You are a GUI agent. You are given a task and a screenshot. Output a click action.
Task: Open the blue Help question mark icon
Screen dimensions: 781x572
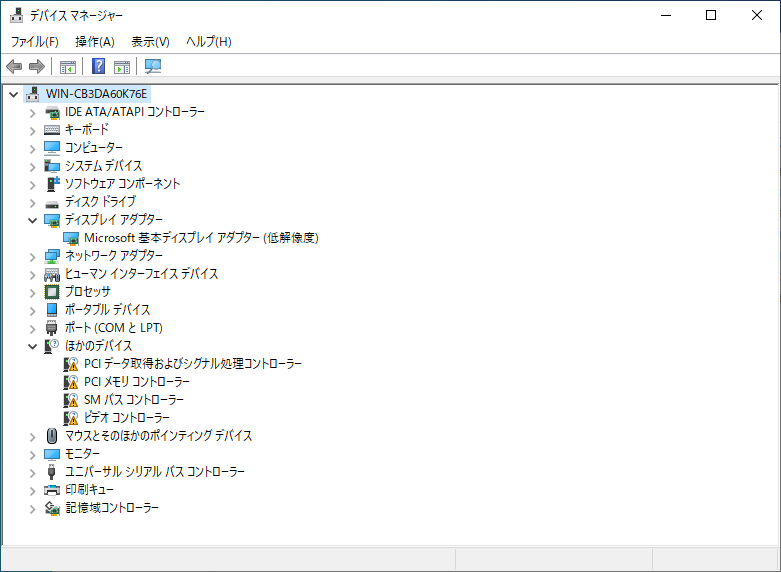click(x=99, y=66)
